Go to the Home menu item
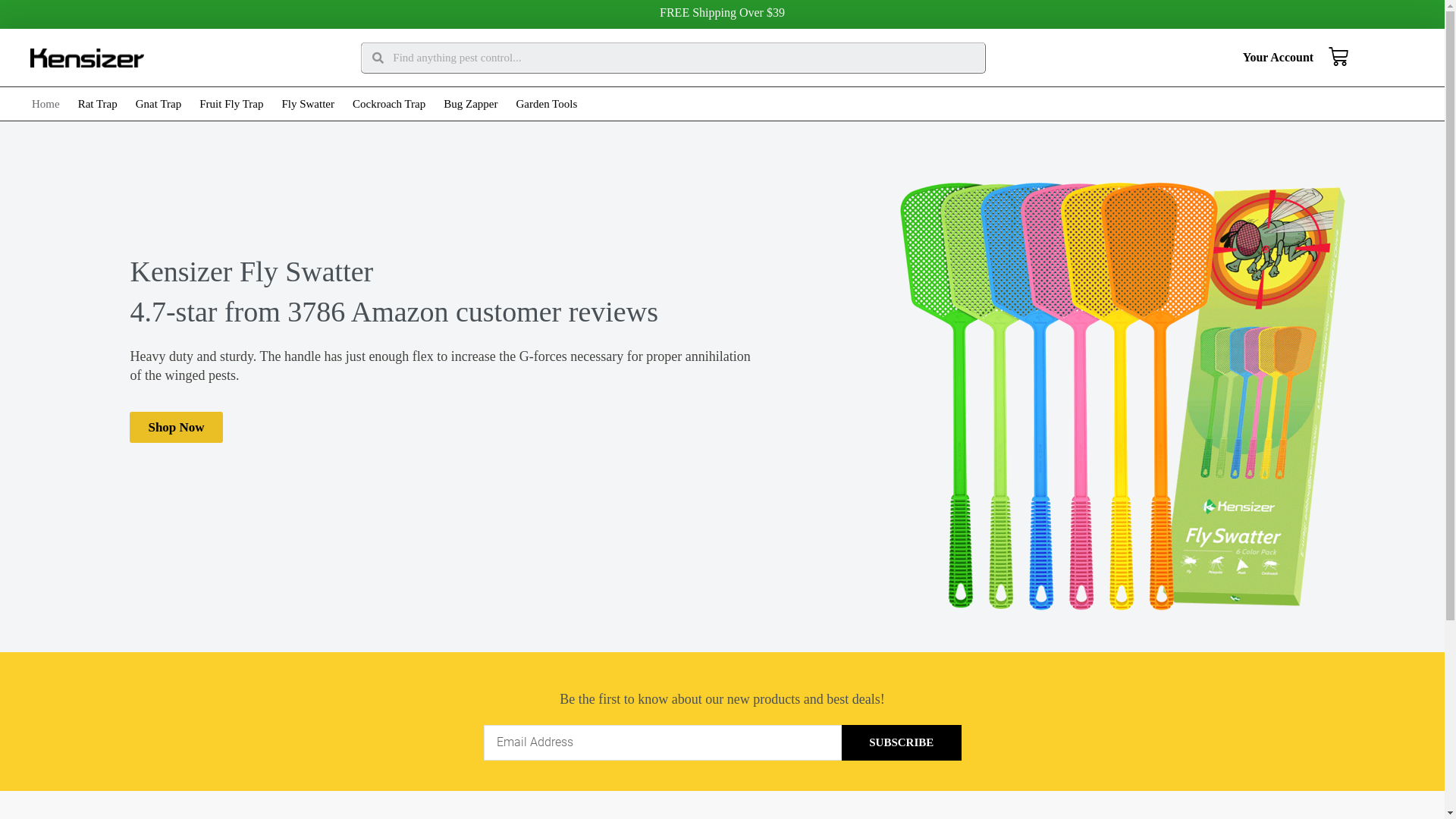The height and width of the screenshot is (819, 1456). (x=45, y=104)
